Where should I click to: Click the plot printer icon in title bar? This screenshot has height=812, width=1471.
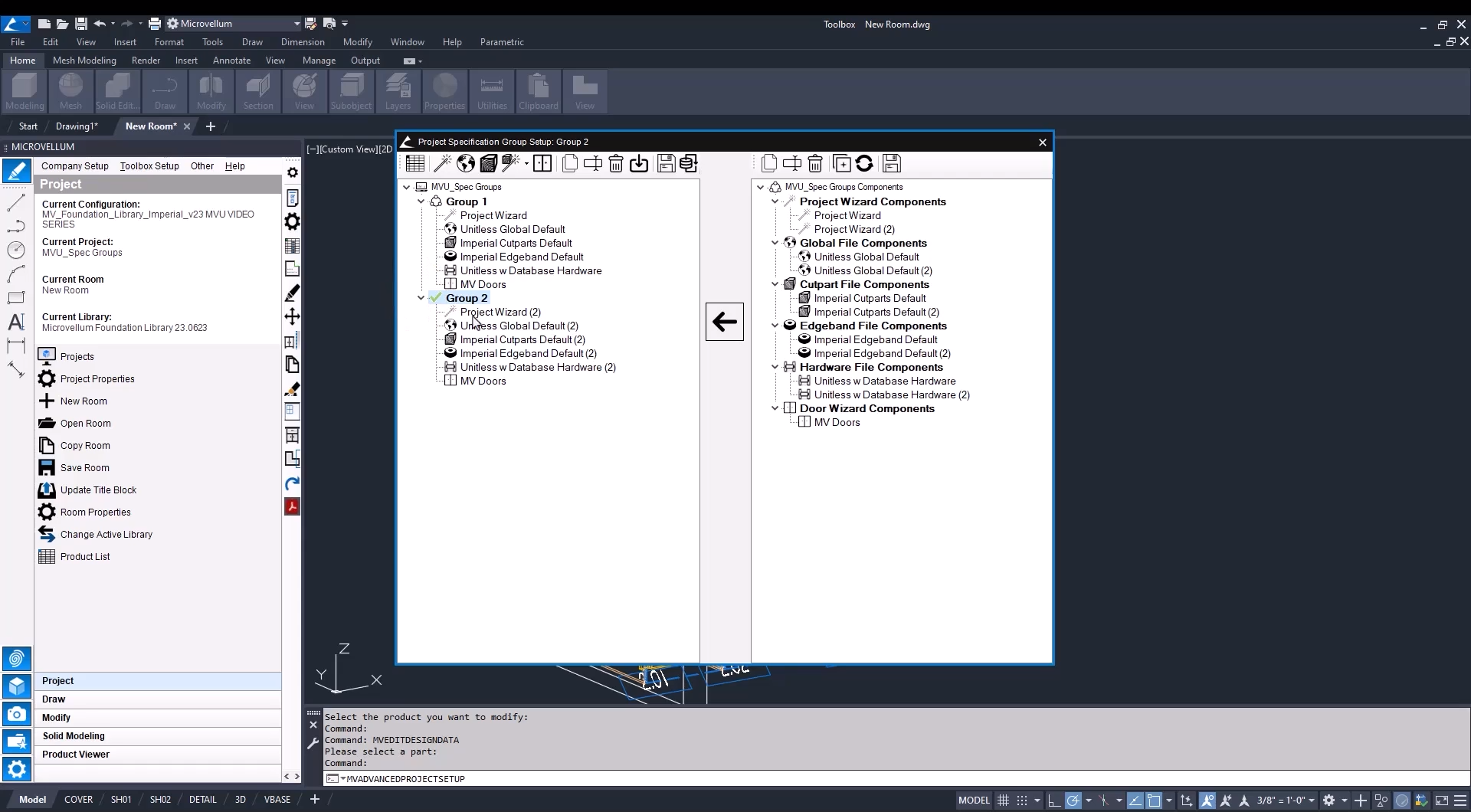coord(155,24)
